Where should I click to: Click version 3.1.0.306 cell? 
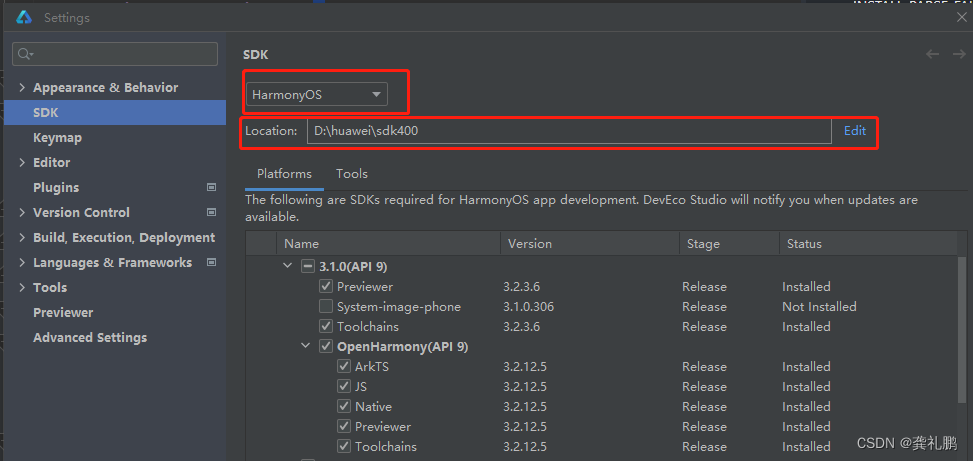pyautogui.click(x=529, y=307)
